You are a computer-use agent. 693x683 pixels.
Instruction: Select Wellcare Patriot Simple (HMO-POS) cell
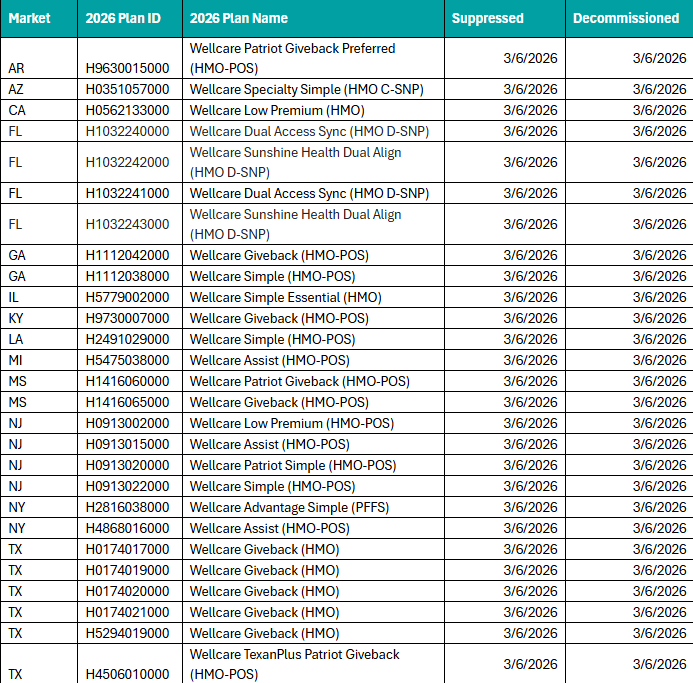(292, 465)
